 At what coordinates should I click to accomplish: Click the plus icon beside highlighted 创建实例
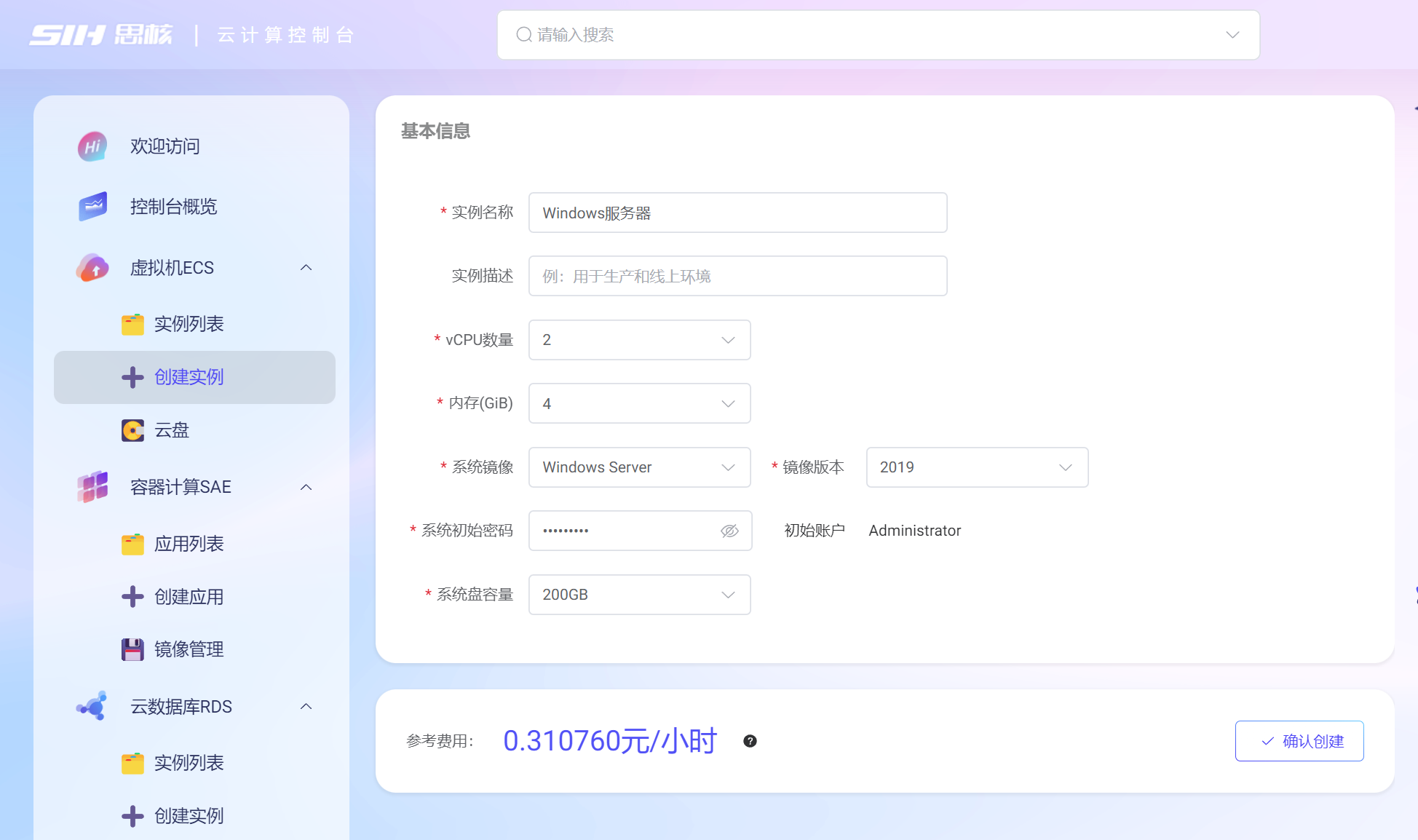pos(132,377)
